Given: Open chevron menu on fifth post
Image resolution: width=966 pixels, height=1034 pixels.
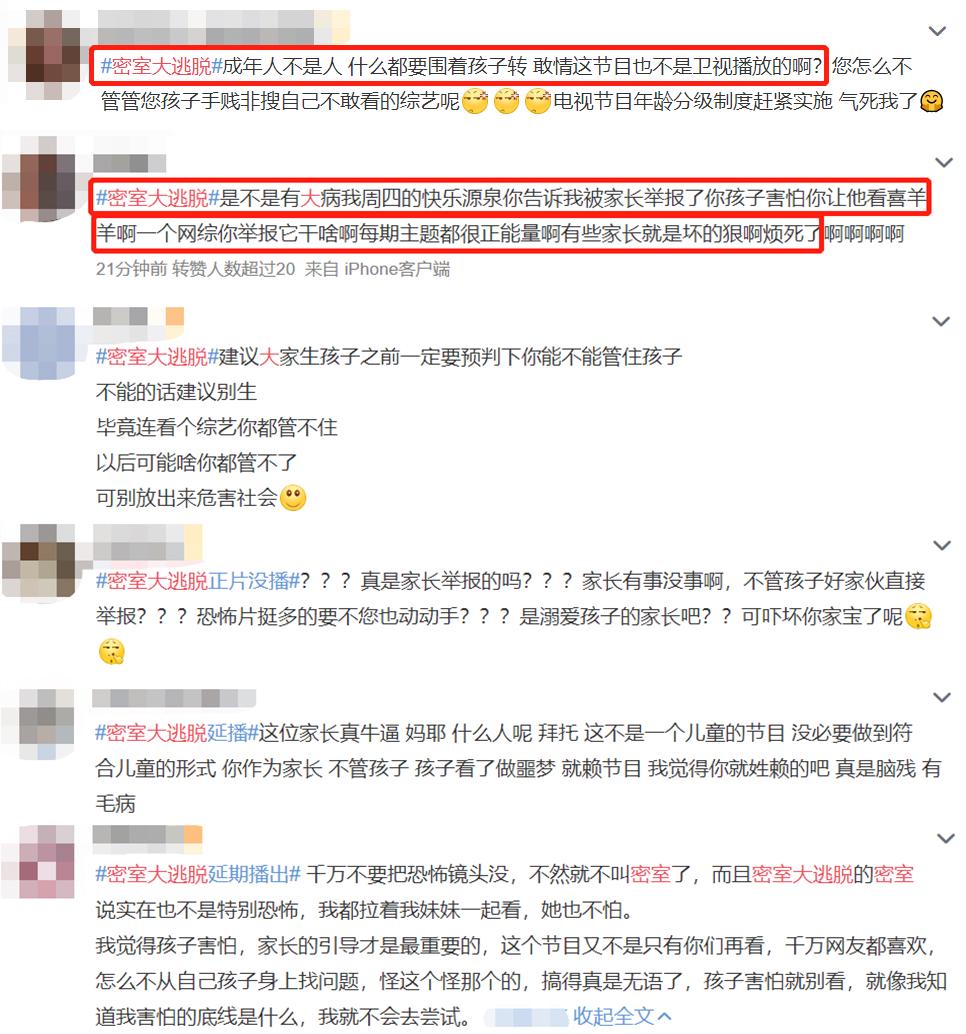Looking at the screenshot, I should 942,697.
